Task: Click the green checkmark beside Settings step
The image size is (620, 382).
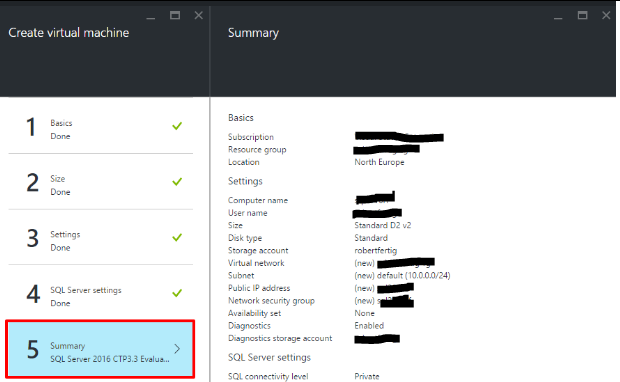Action: click(177, 237)
